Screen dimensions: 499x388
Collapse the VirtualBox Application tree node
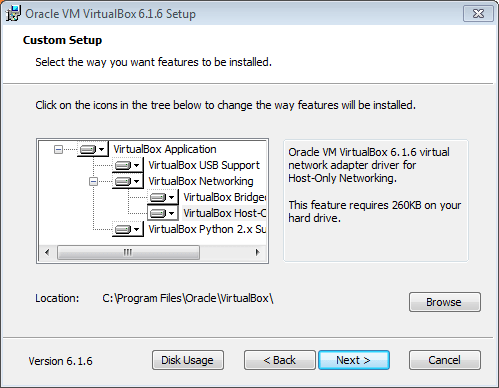click(x=58, y=149)
